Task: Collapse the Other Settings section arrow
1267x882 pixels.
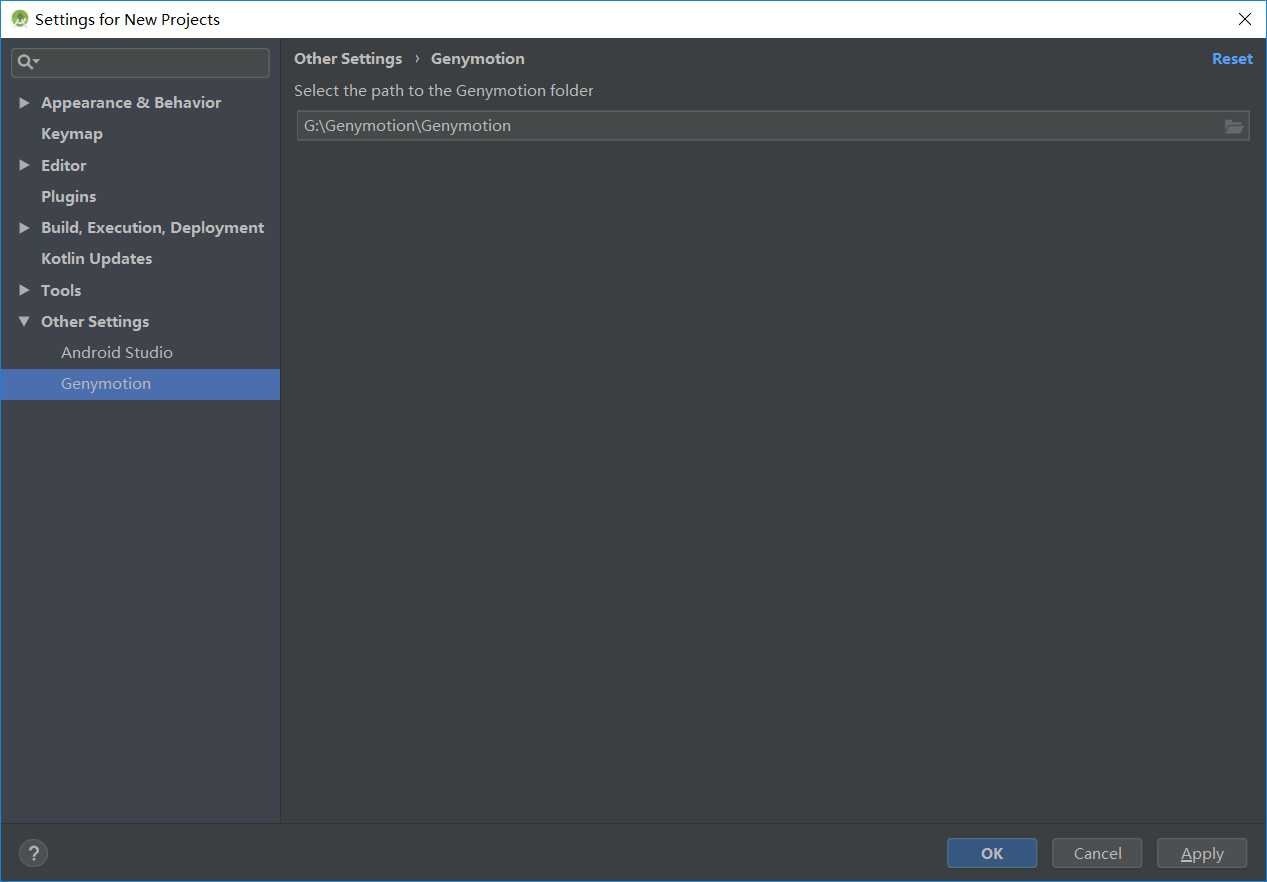Action: click(25, 321)
